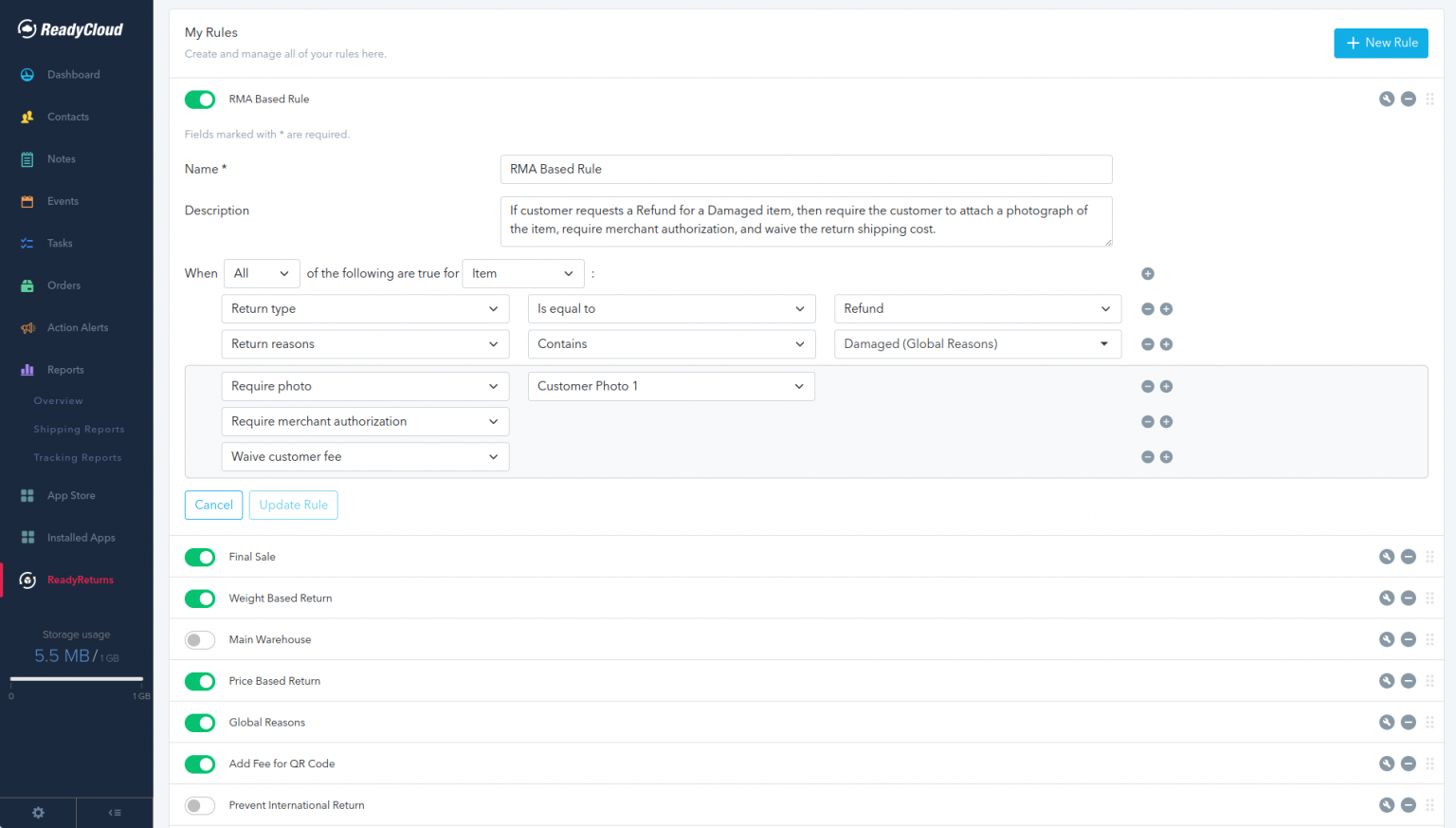The image size is (1456, 828).
Task: Enable the Main Warehouse rule toggle
Action: coord(200,640)
